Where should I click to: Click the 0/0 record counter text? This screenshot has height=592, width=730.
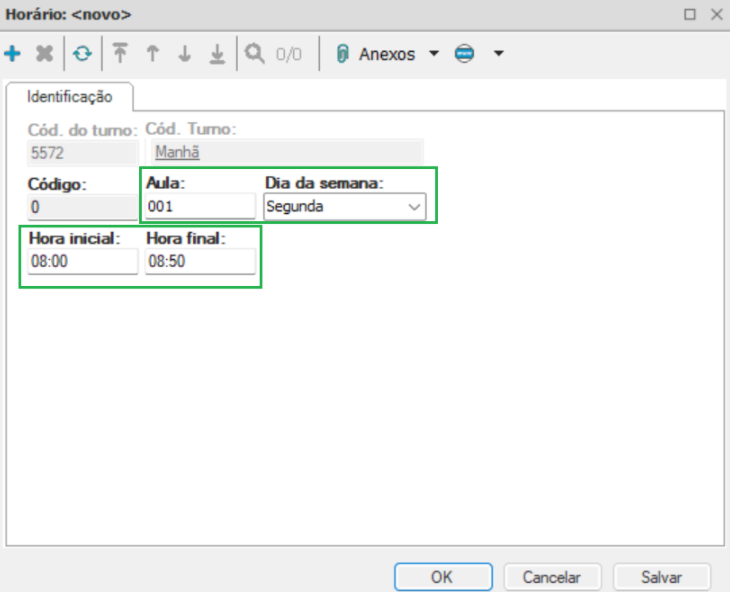click(x=289, y=54)
